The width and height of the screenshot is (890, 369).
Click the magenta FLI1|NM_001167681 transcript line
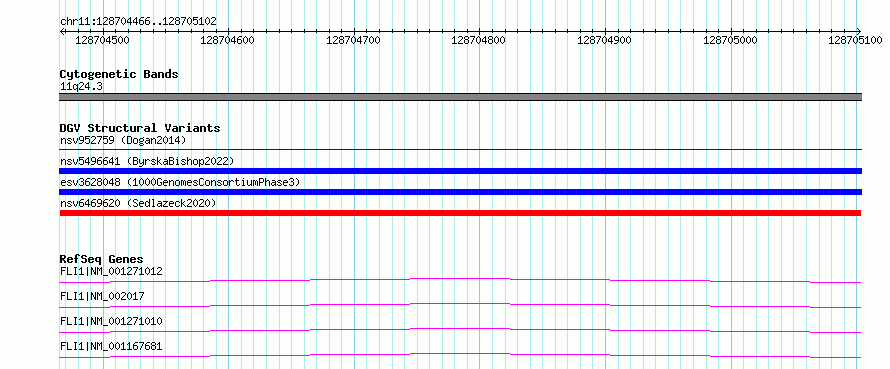tap(460, 355)
